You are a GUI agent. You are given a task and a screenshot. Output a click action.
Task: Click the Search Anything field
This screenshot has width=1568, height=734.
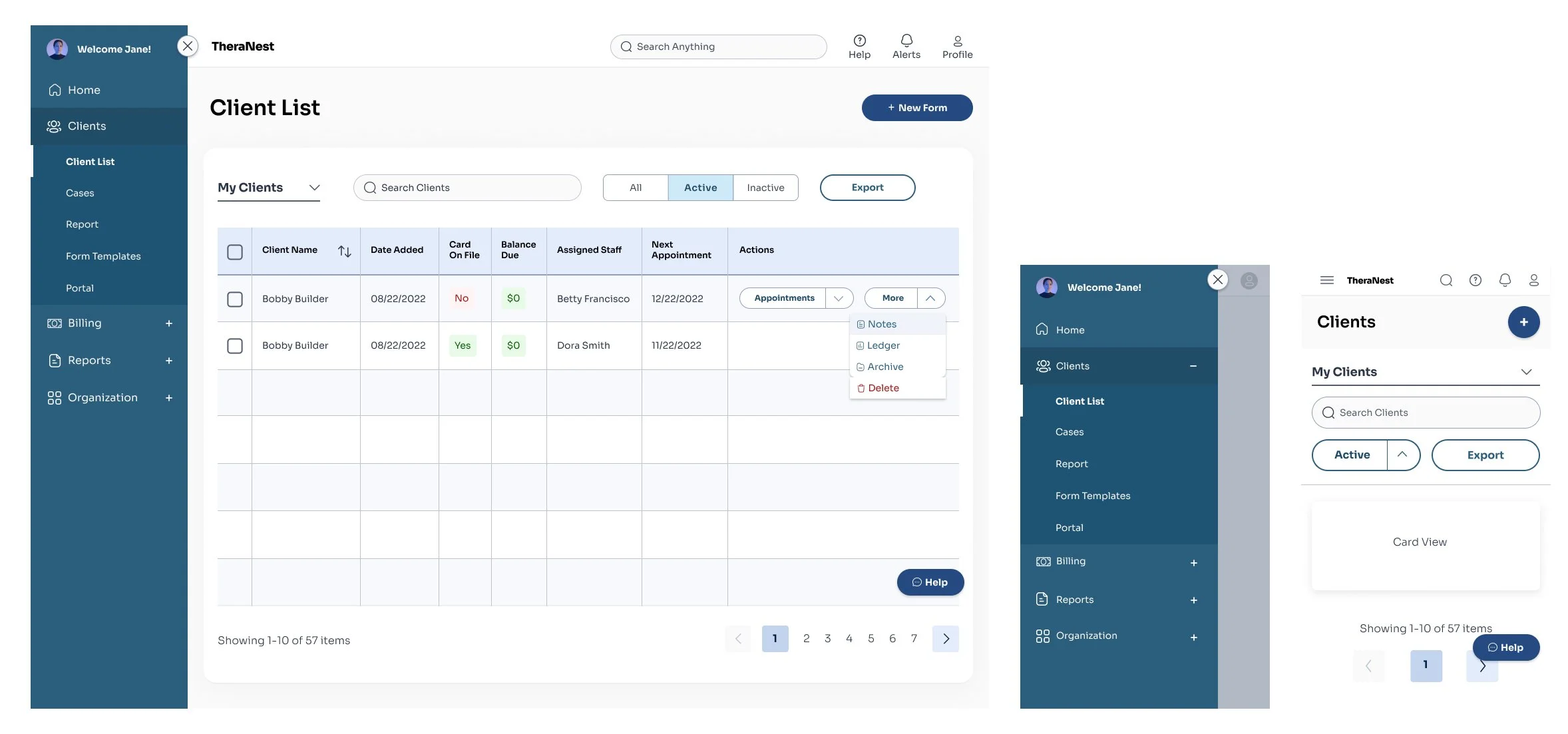click(718, 47)
